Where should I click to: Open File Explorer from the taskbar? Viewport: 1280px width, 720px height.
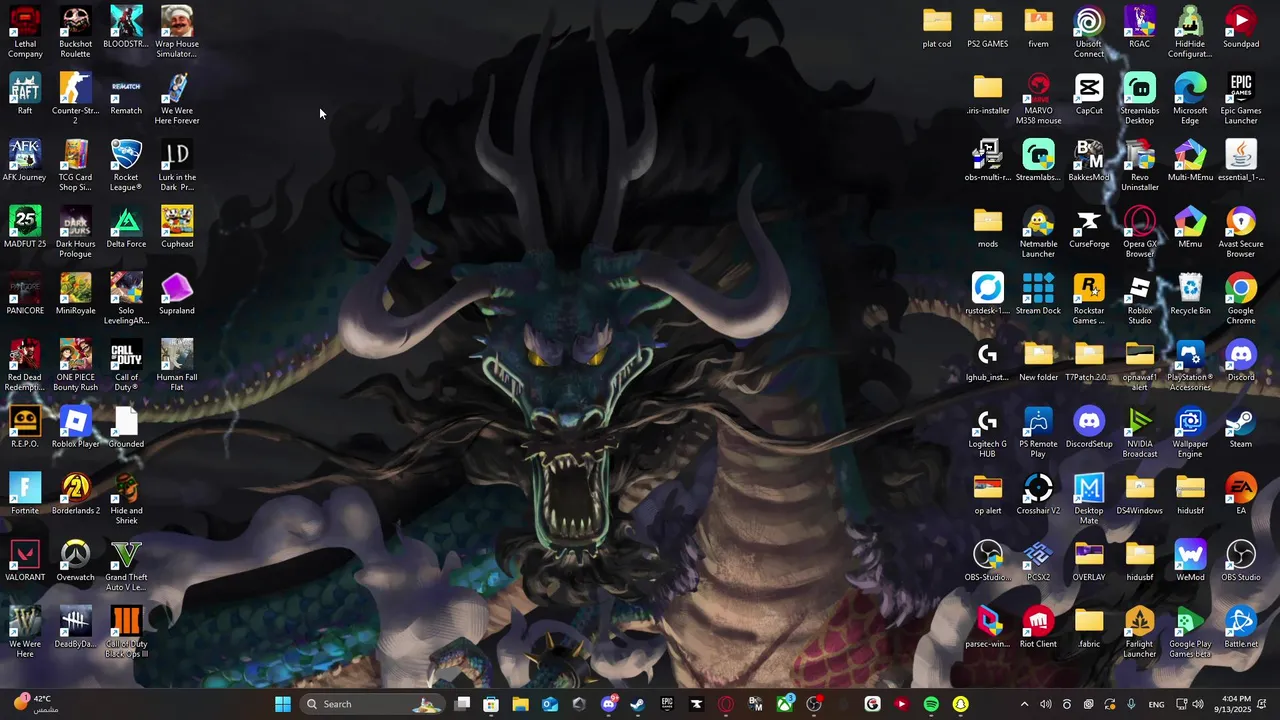(520, 704)
